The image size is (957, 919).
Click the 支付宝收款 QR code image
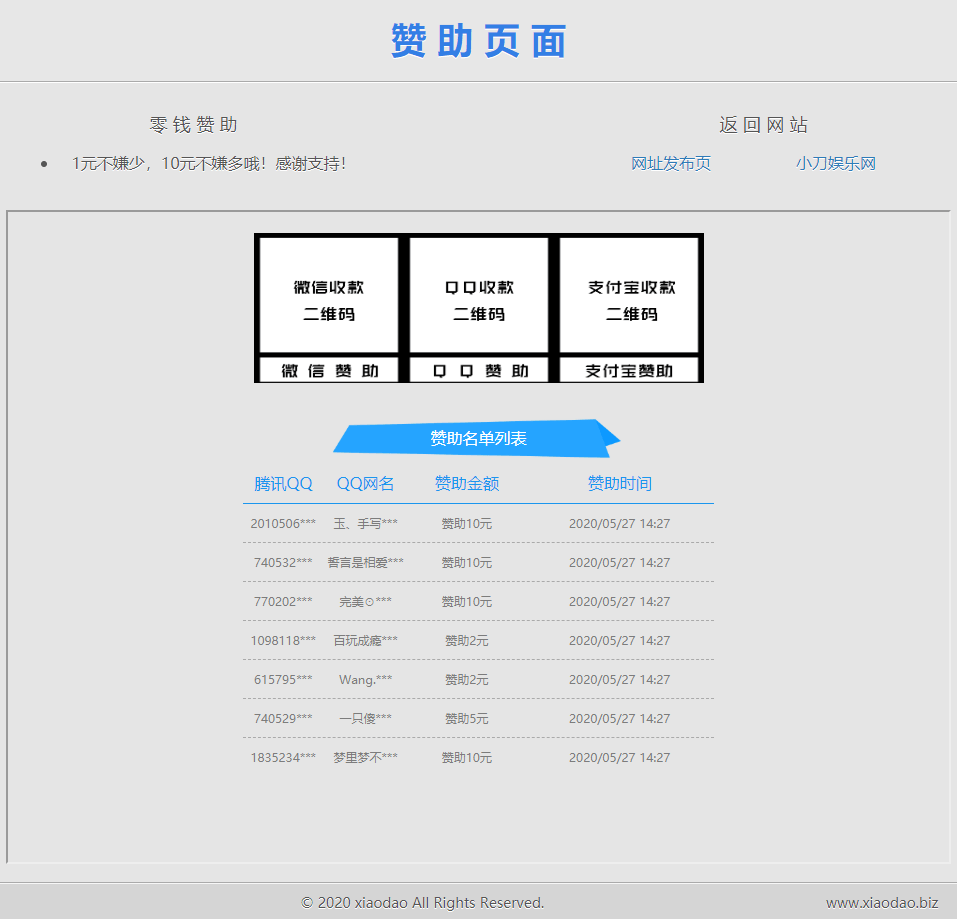click(x=629, y=296)
